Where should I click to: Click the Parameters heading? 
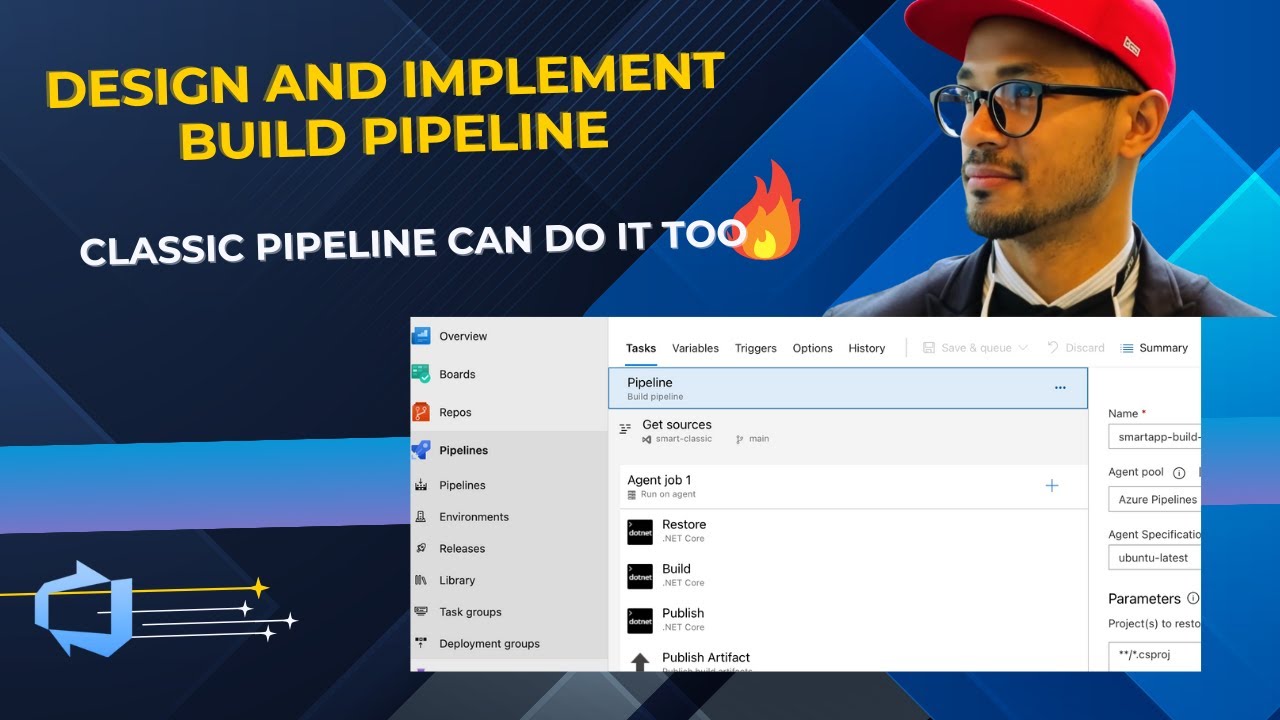(x=1144, y=599)
